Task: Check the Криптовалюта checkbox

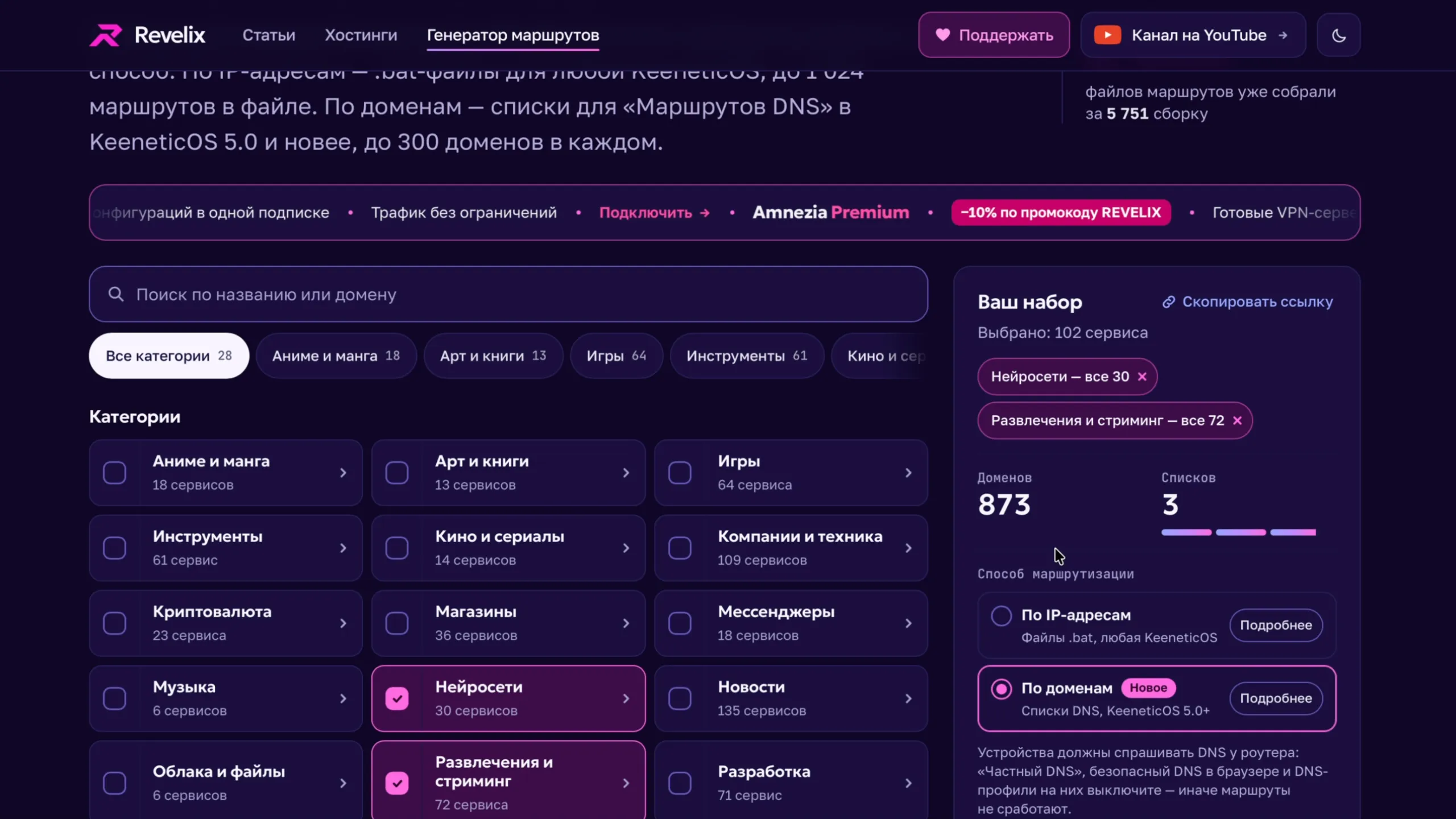Action: 114,623
